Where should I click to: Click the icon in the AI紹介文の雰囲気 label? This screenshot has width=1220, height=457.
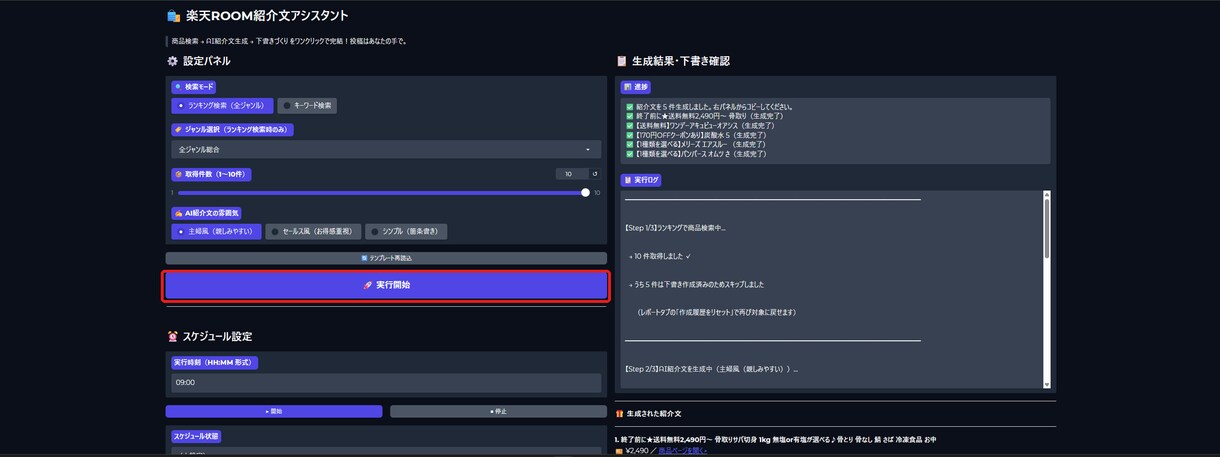point(179,213)
